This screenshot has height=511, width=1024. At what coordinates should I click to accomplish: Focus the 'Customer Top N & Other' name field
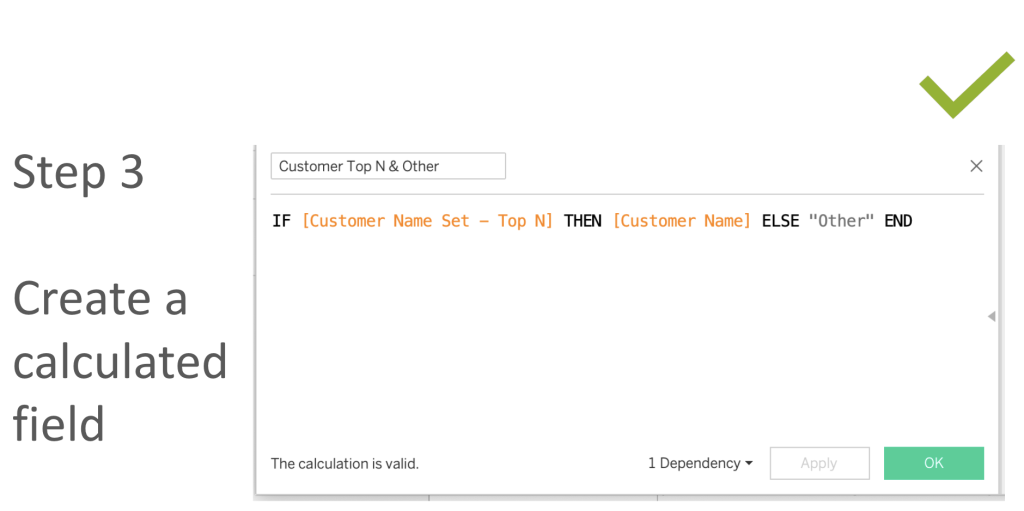coord(388,166)
